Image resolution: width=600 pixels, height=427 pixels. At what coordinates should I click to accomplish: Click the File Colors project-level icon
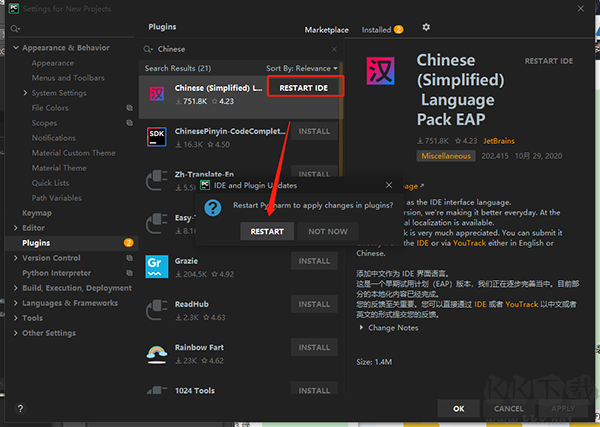click(130, 108)
